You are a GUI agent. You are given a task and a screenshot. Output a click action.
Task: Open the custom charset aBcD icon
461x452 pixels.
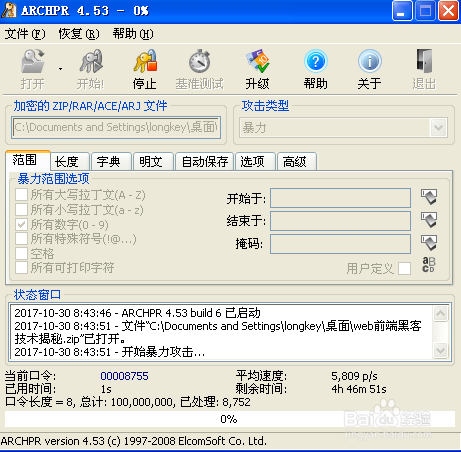pos(429,265)
